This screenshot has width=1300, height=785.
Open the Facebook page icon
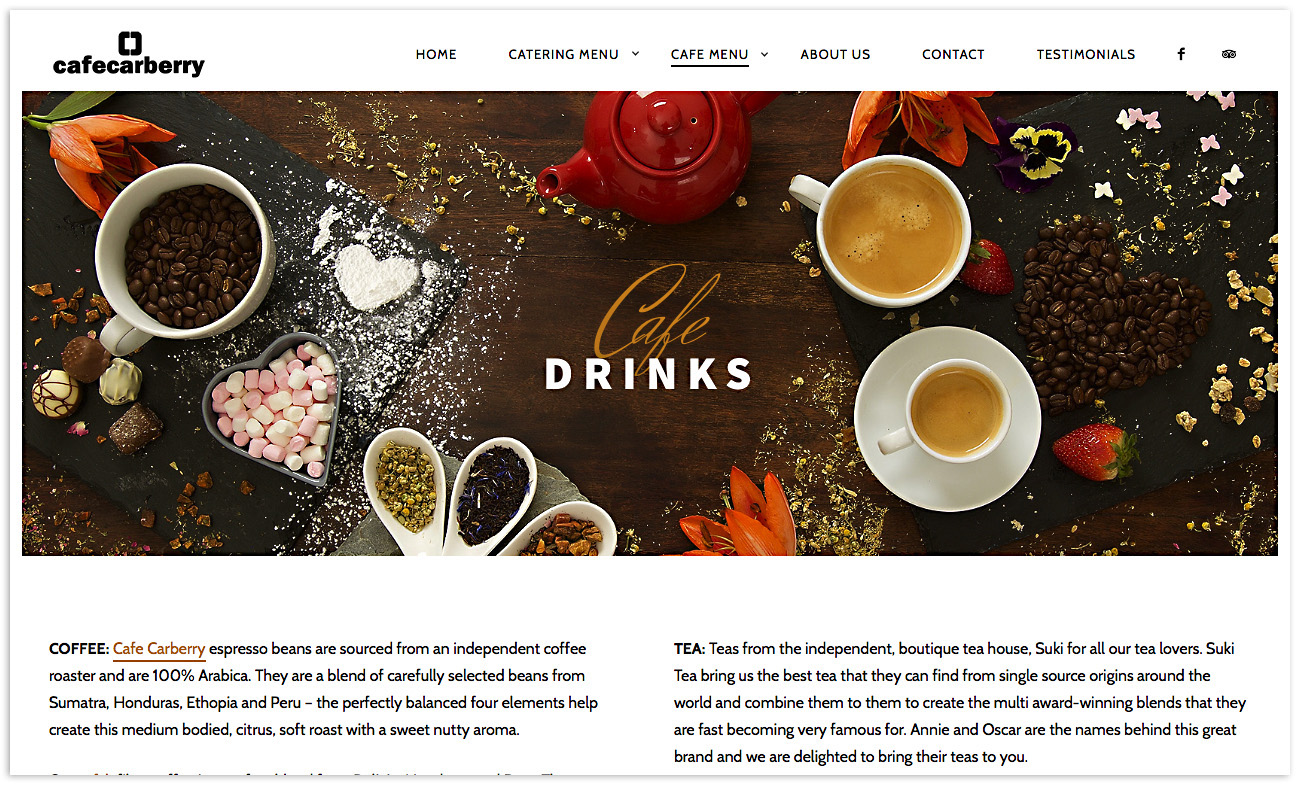pyautogui.click(x=1181, y=54)
